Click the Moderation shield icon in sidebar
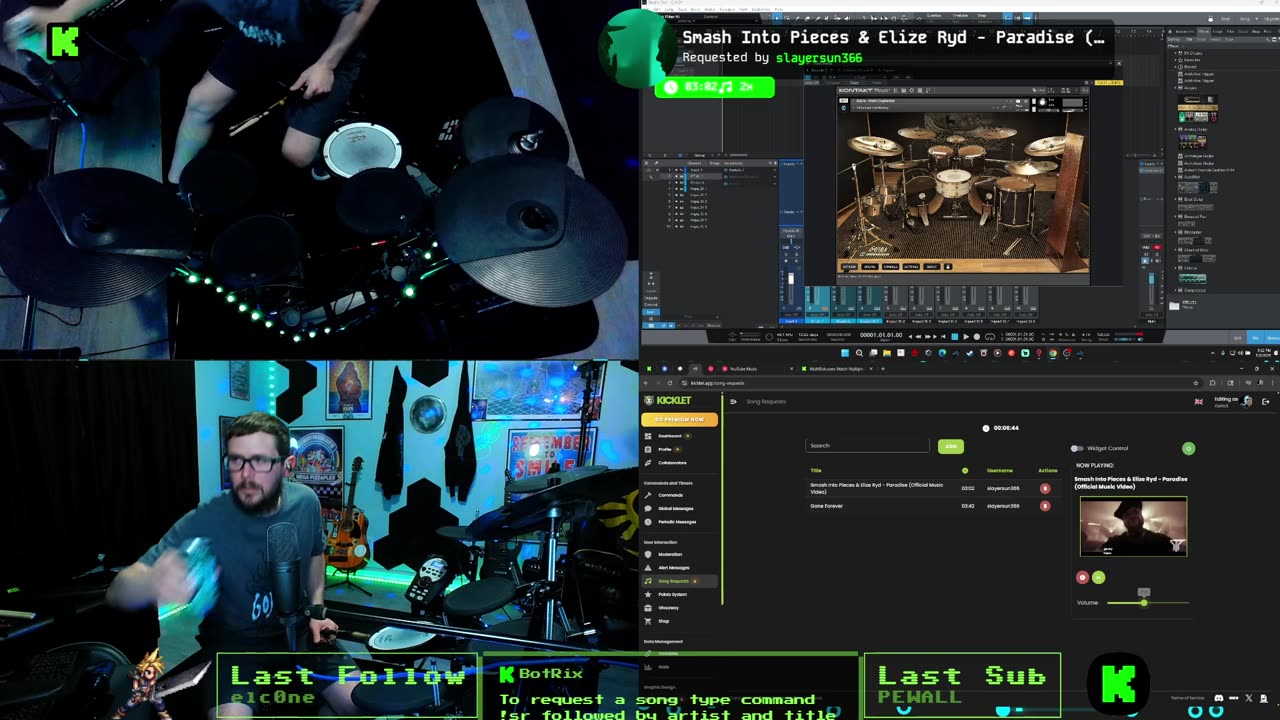This screenshot has width=1280, height=720. [x=649, y=554]
